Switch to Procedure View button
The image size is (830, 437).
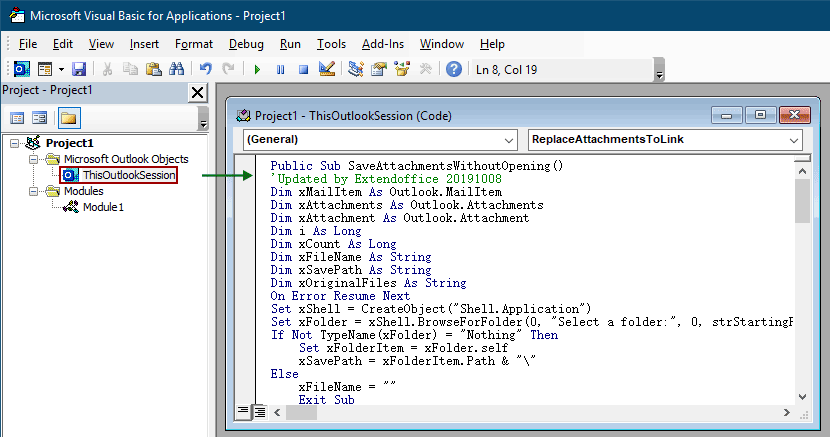243,411
